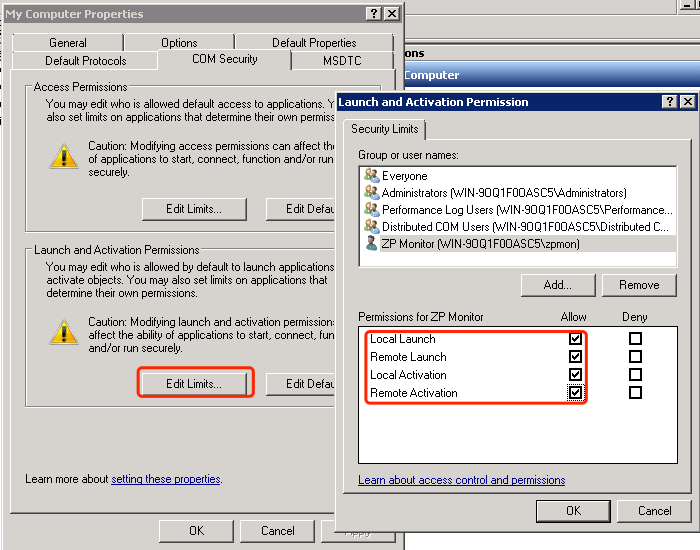The width and height of the screenshot is (700, 550).
Task: Enable Deny for Local Activation
Action: click(635, 375)
